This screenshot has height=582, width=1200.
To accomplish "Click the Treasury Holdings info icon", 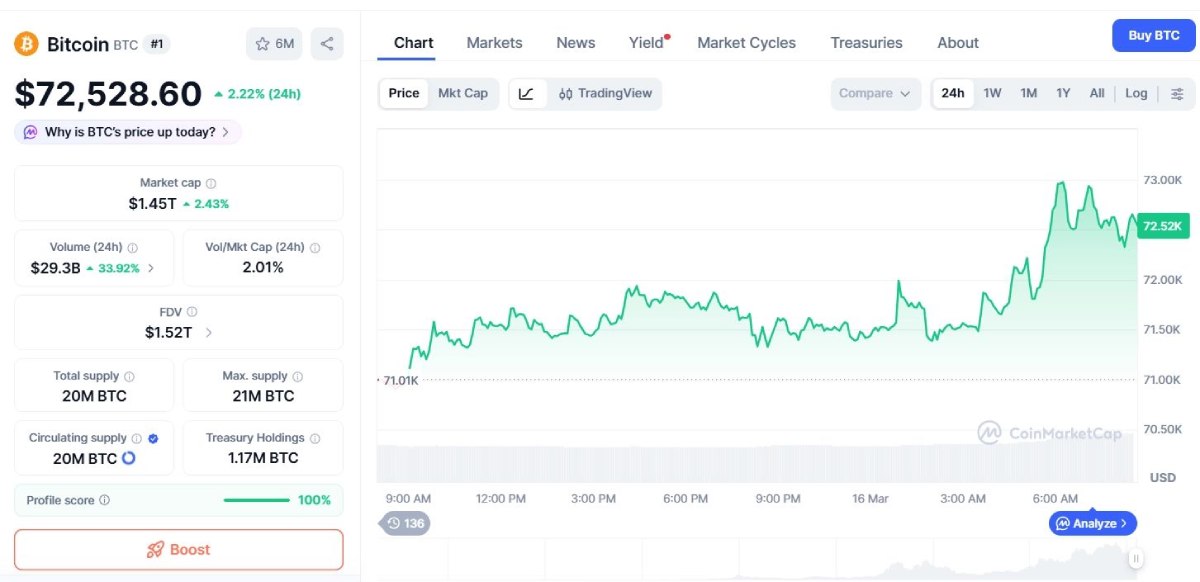I will tap(315, 438).
